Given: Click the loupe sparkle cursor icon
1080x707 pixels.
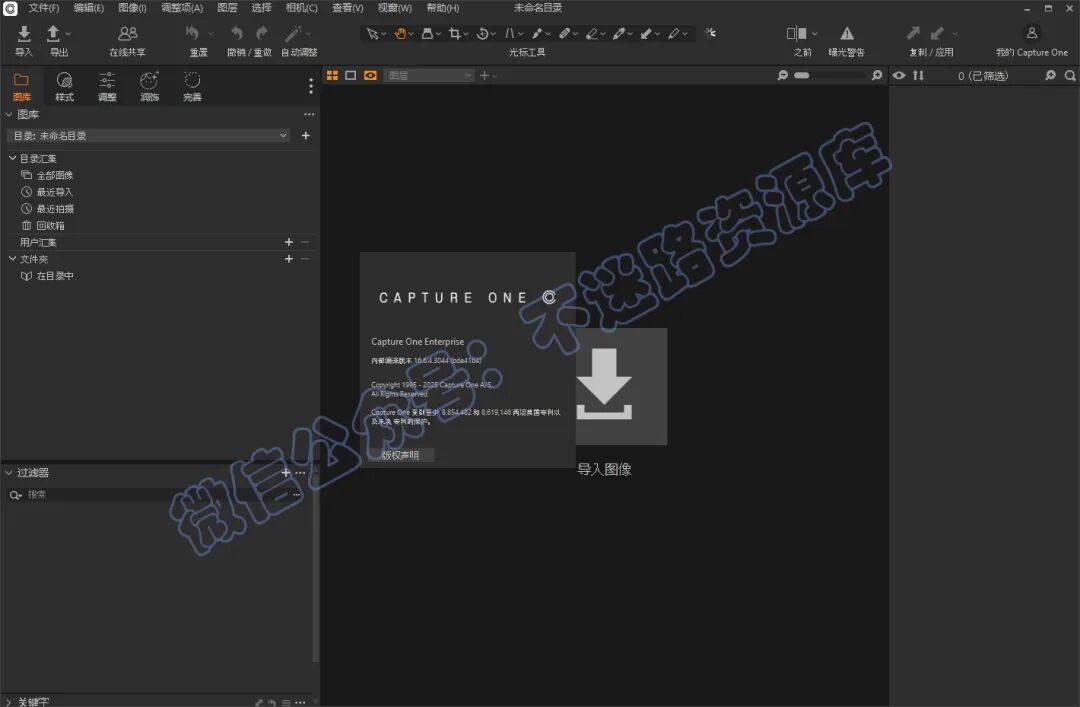Looking at the screenshot, I should [x=710, y=33].
